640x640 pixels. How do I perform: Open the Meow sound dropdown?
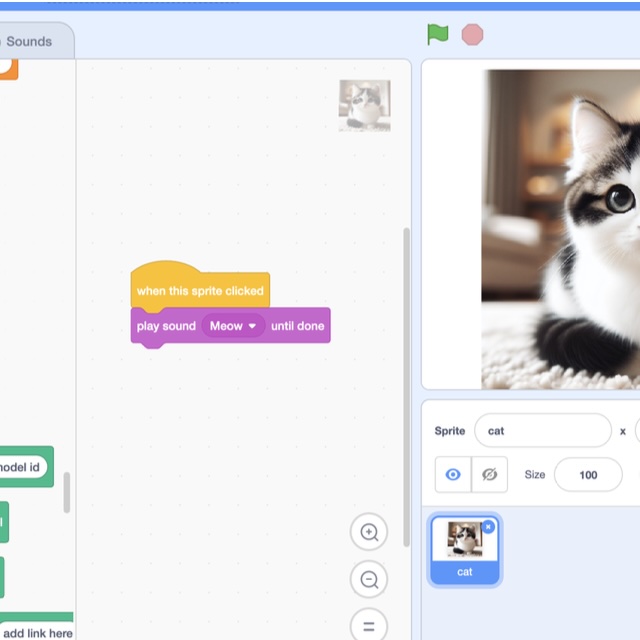233,326
